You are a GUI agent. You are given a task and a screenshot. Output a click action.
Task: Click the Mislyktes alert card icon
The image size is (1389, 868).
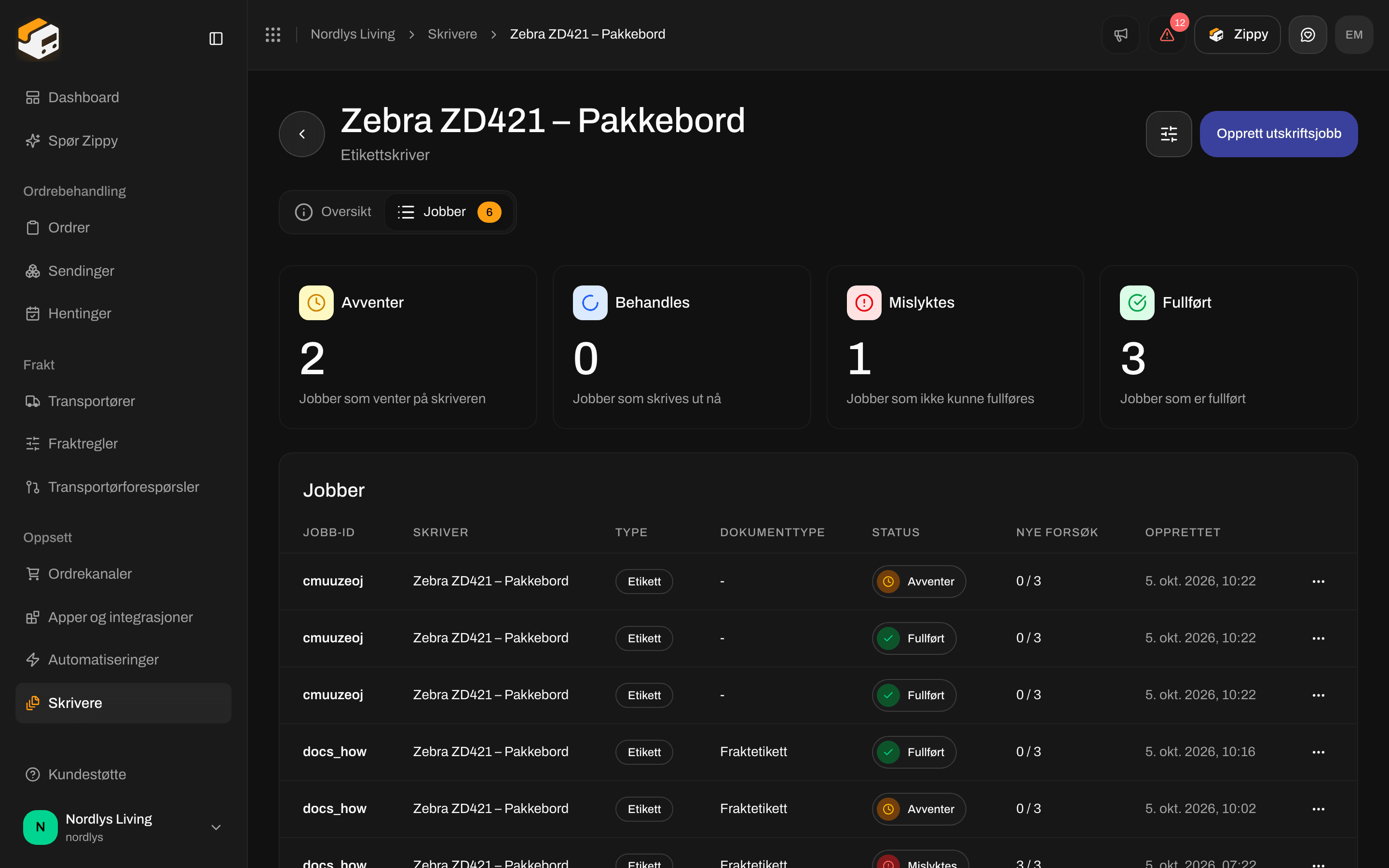[864, 302]
